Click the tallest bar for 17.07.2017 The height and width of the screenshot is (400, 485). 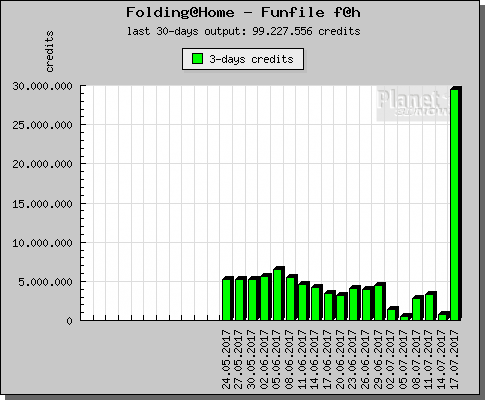455,205
